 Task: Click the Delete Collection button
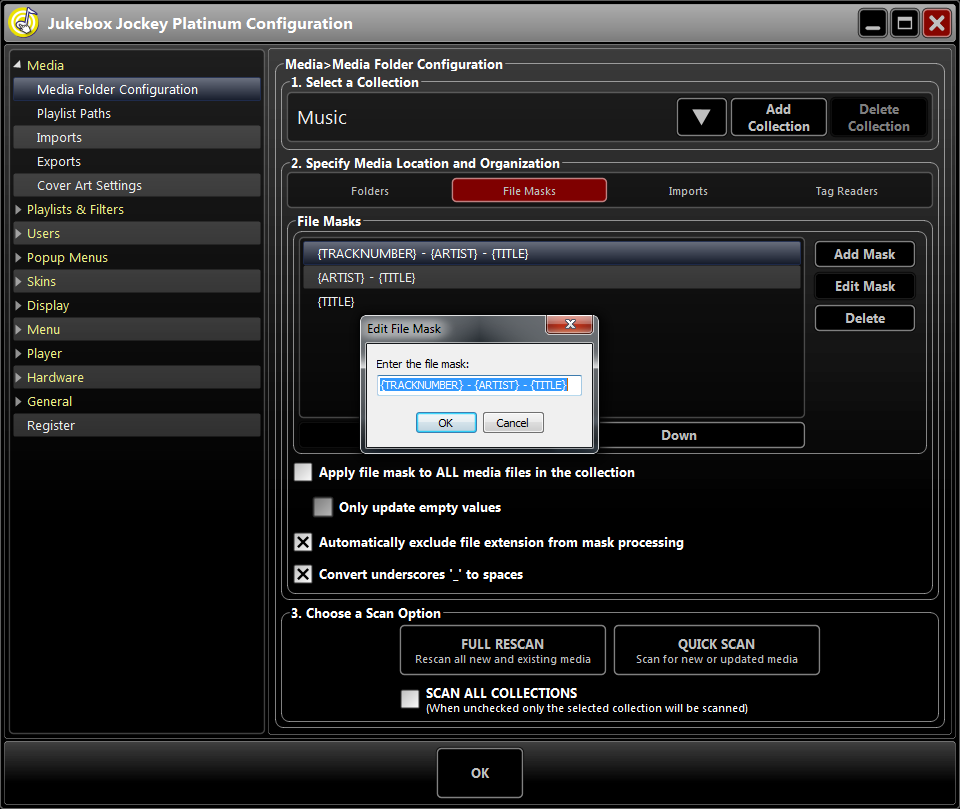pos(879,117)
